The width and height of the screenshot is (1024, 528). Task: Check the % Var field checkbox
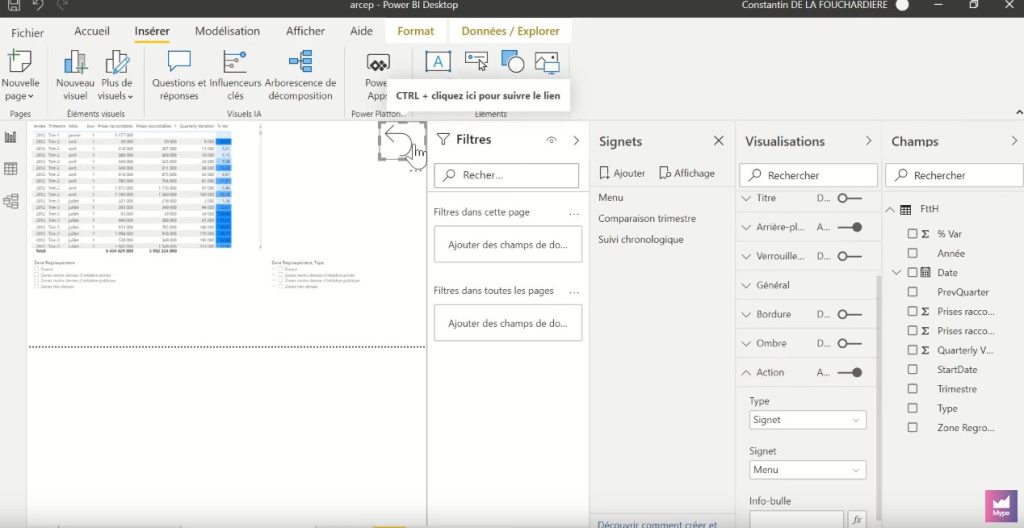(912, 233)
